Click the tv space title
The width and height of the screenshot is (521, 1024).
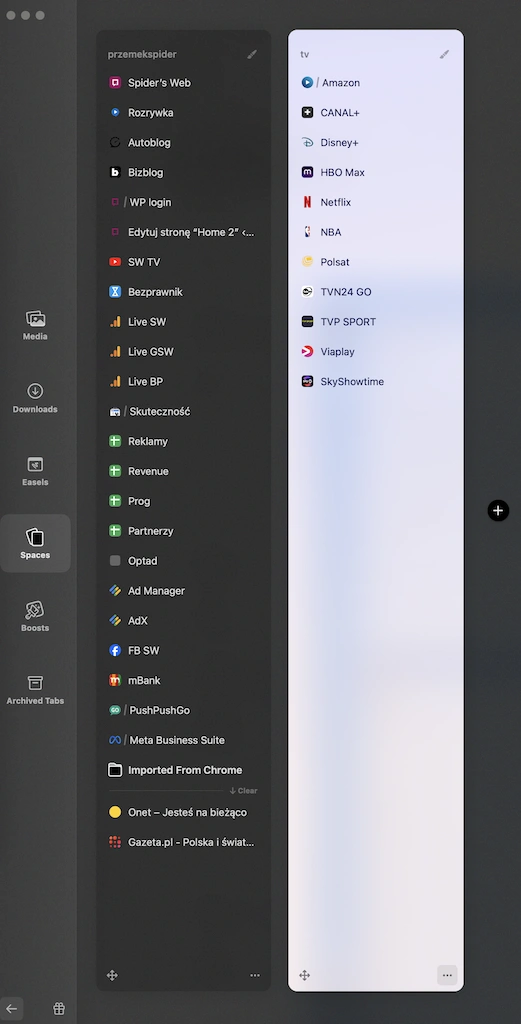(x=304, y=54)
